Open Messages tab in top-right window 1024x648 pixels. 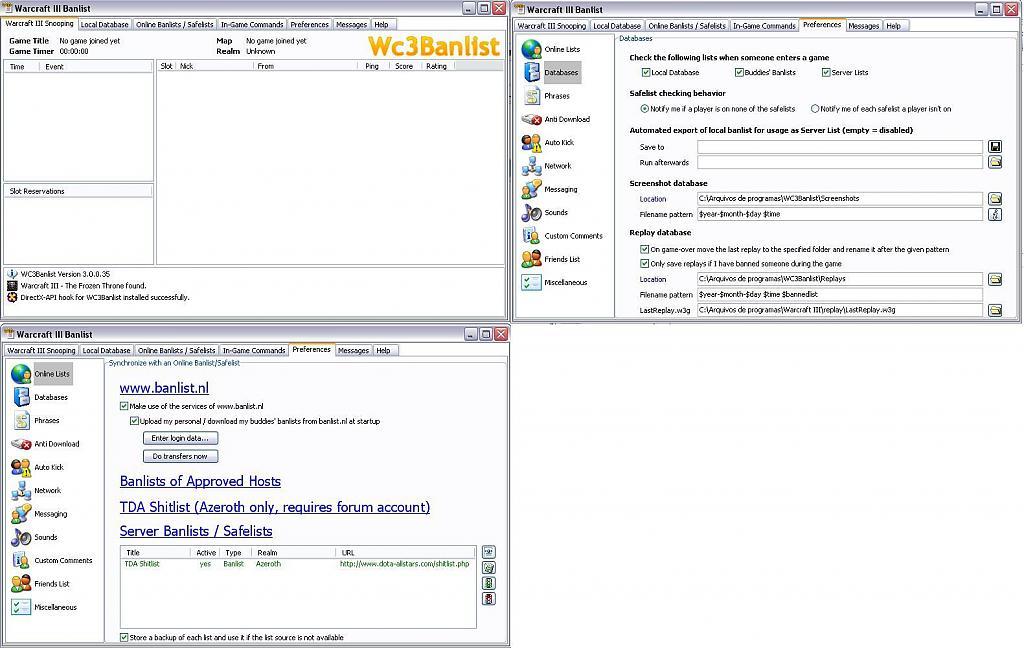coord(863,26)
